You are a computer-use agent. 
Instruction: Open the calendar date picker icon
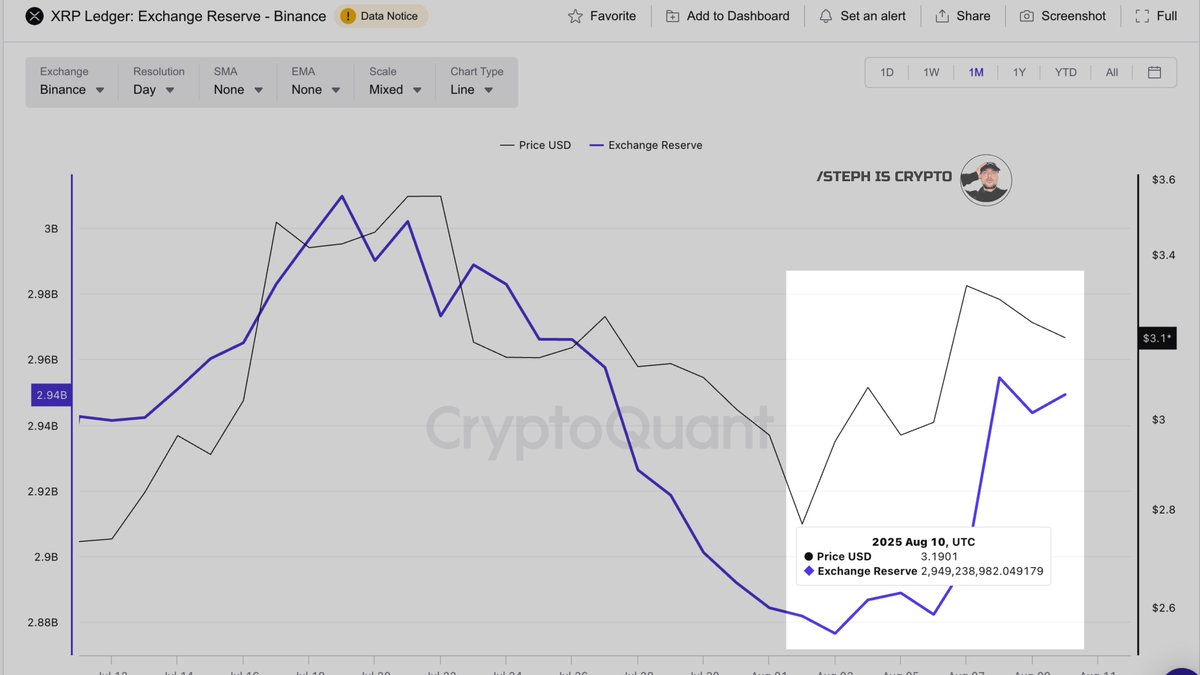[x=1155, y=72]
